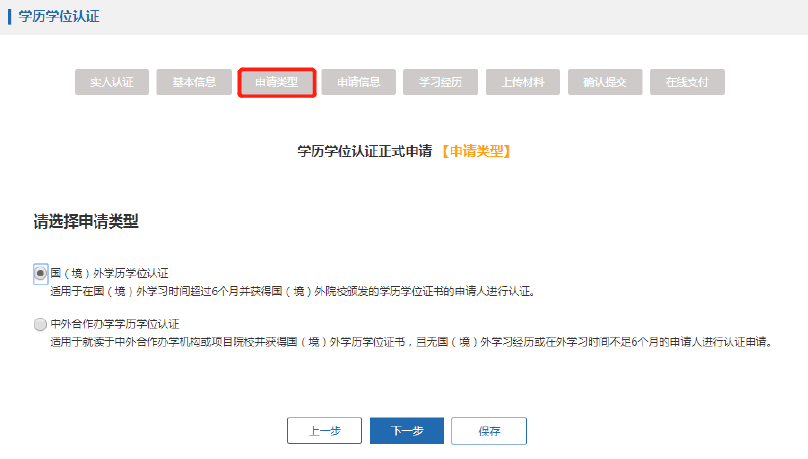Open the 基本信息 step tab
808x459 pixels.
click(194, 82)
